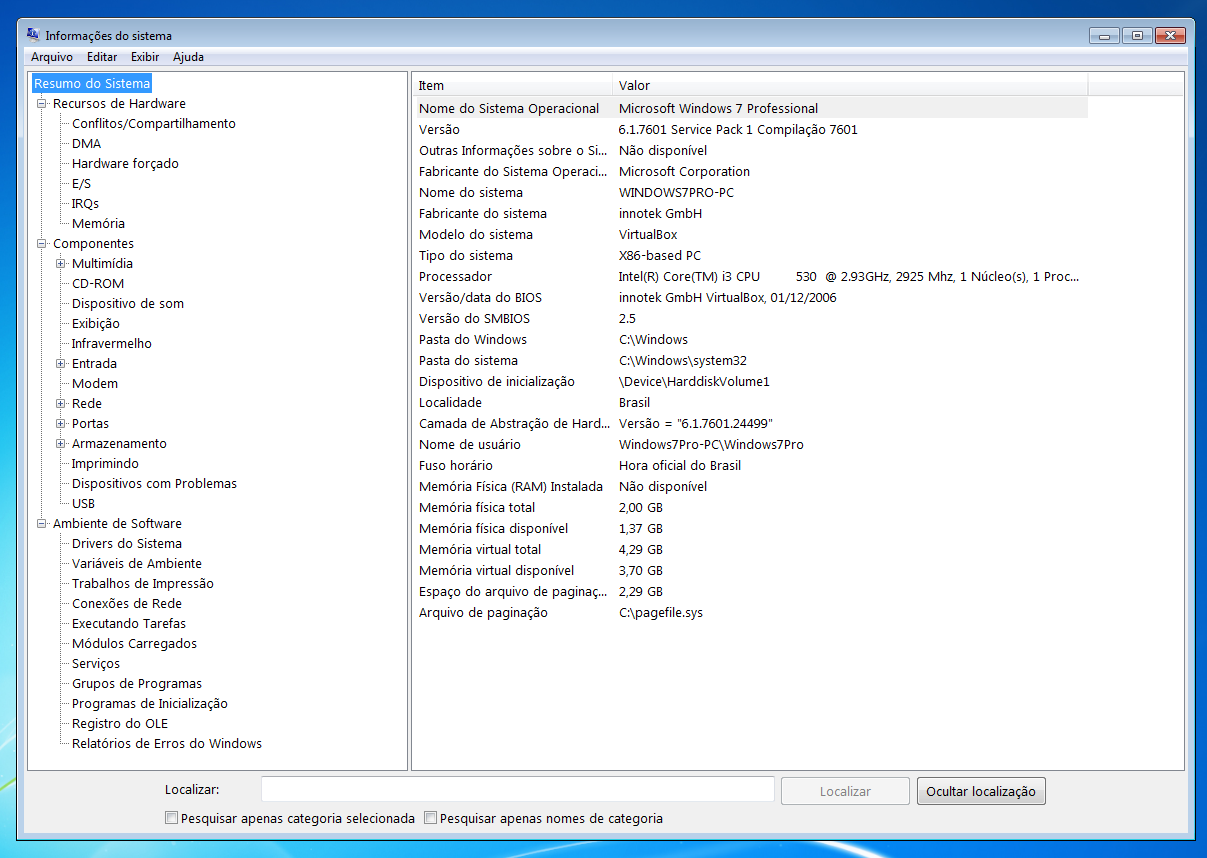Click the C:\pagefile.sys value
Image resolution: width=1207 pixels, height=858 pixels.
661,612
